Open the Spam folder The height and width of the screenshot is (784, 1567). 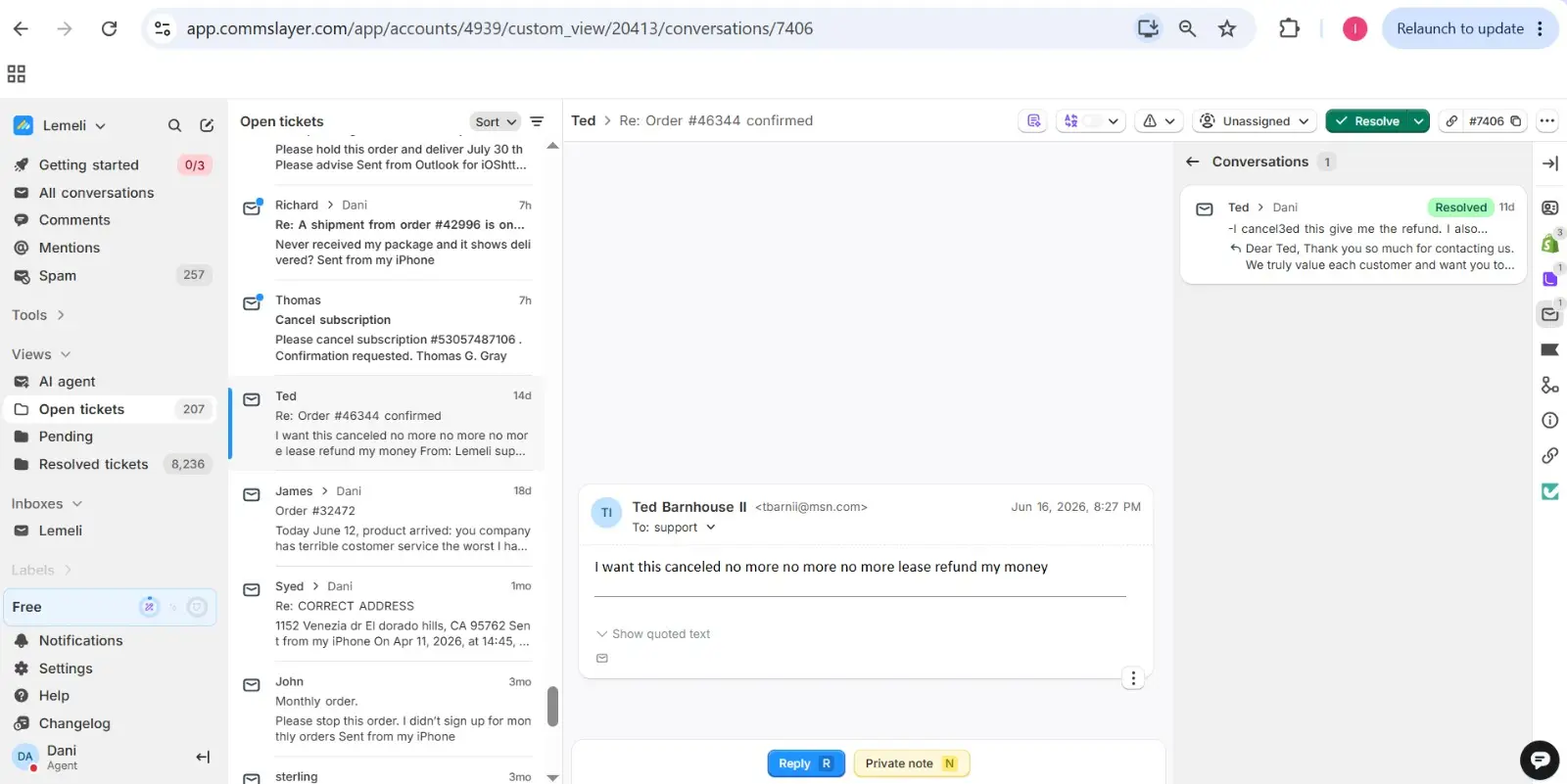point(111,276)
